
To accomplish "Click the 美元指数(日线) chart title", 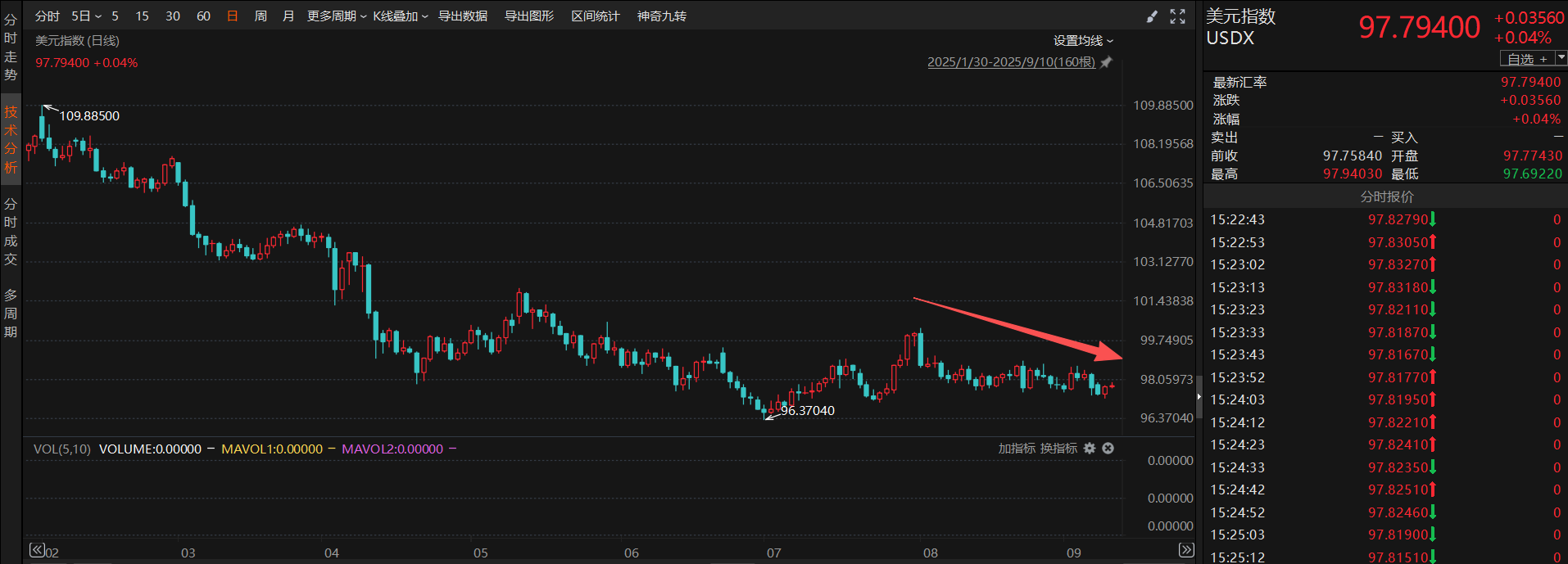I will [77, 41].
